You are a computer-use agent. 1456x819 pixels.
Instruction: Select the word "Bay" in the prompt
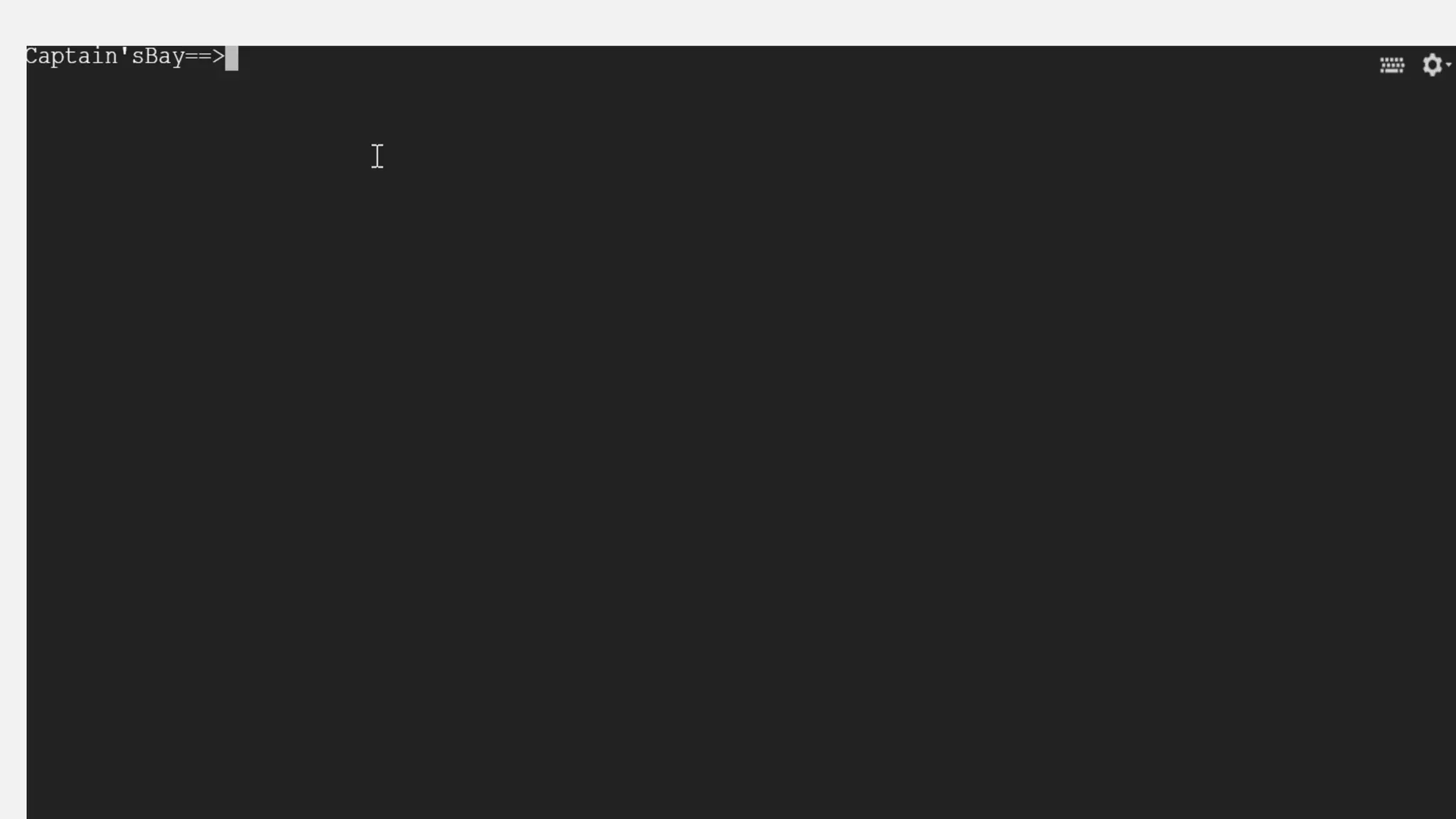pos(165,56)
